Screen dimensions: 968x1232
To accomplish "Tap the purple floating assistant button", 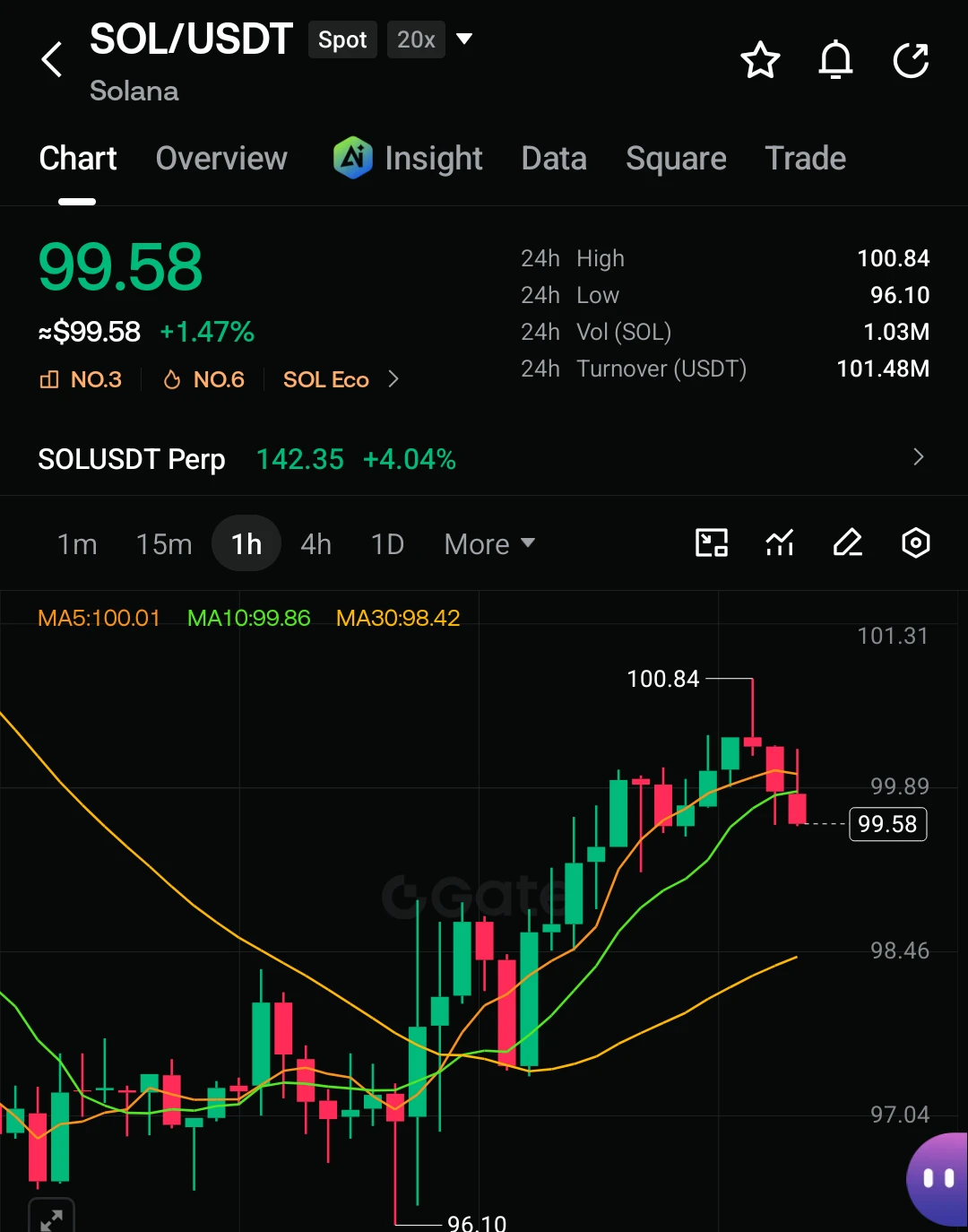I will (938, 1178).
